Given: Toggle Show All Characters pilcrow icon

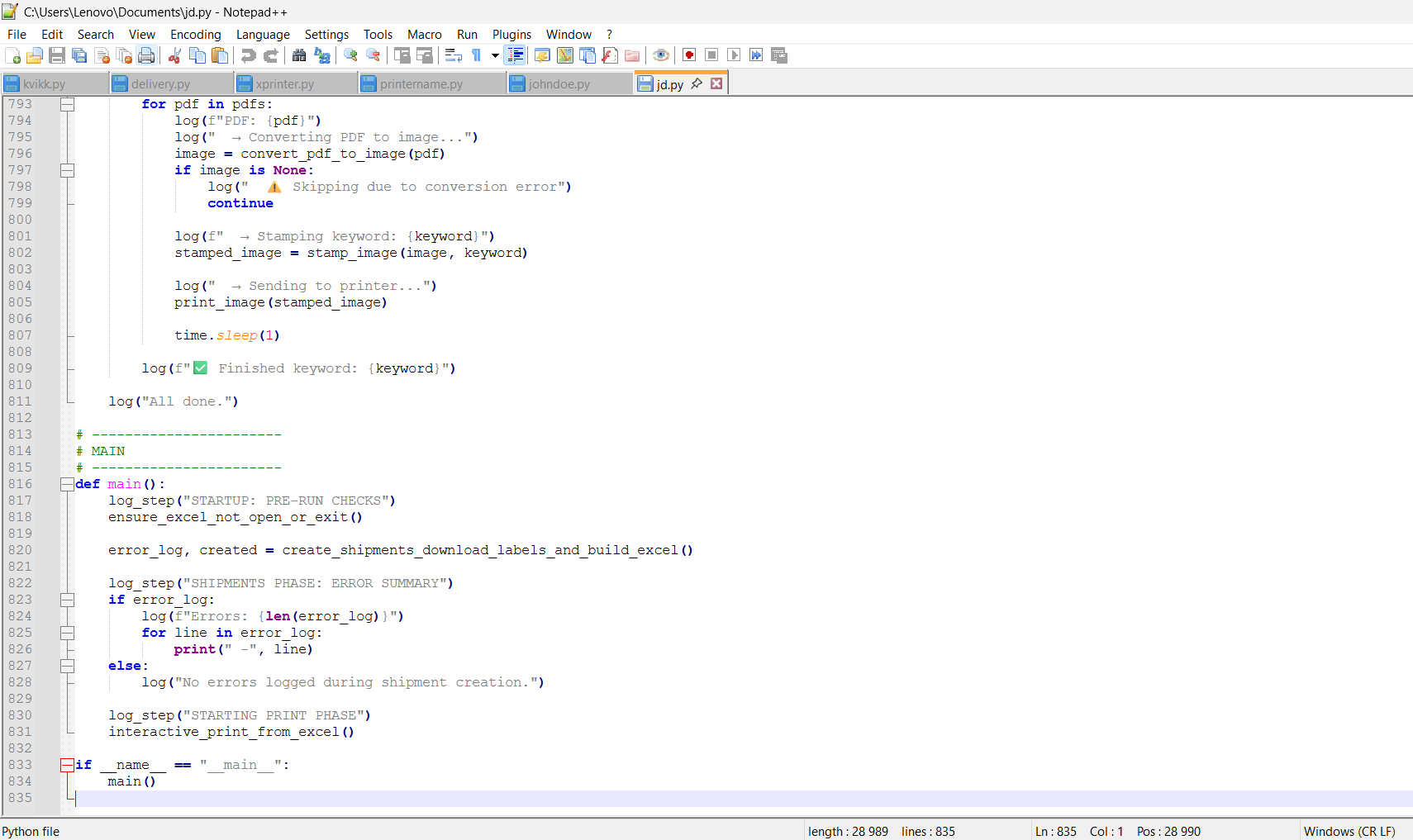Looking at the screenshot, I should [x=477, y=55].
